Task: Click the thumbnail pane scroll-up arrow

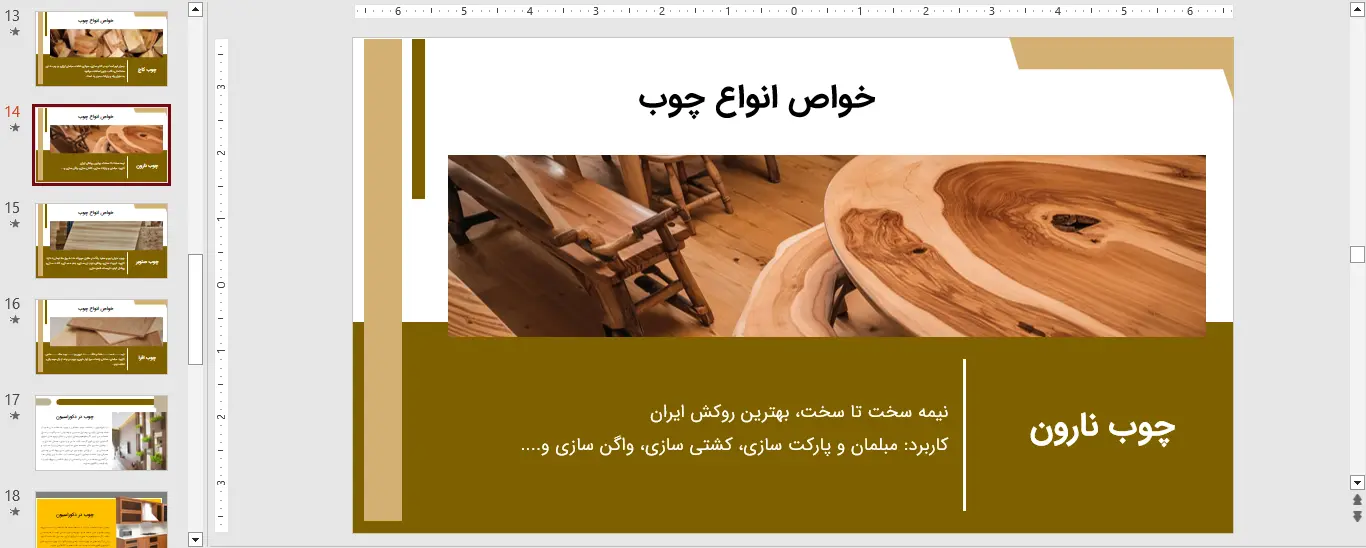Action: [x=196, y=9]
